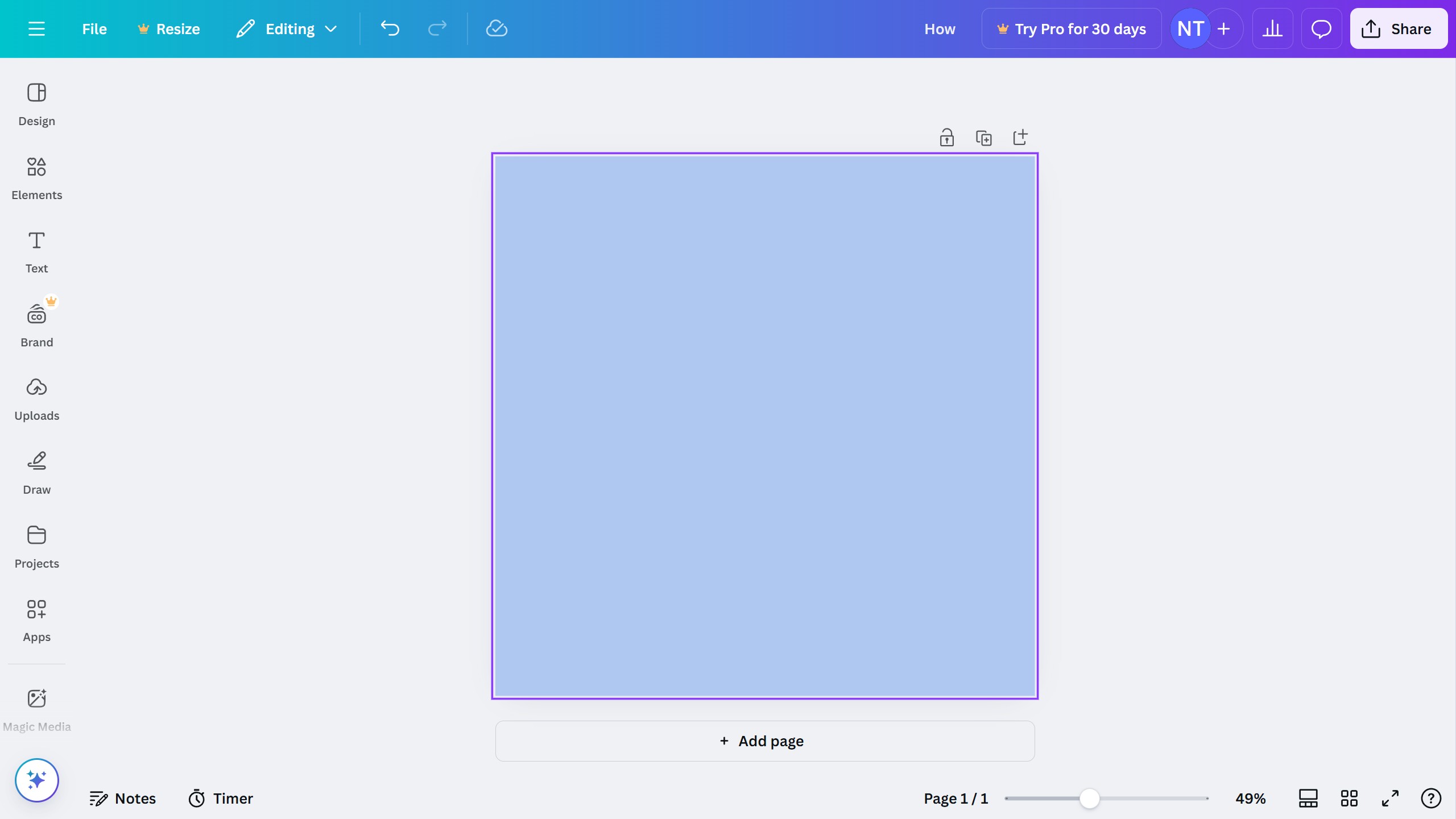Switch to grid view of pages
This screenshot has width=1456, height=819.
[x=1350, y=798]
